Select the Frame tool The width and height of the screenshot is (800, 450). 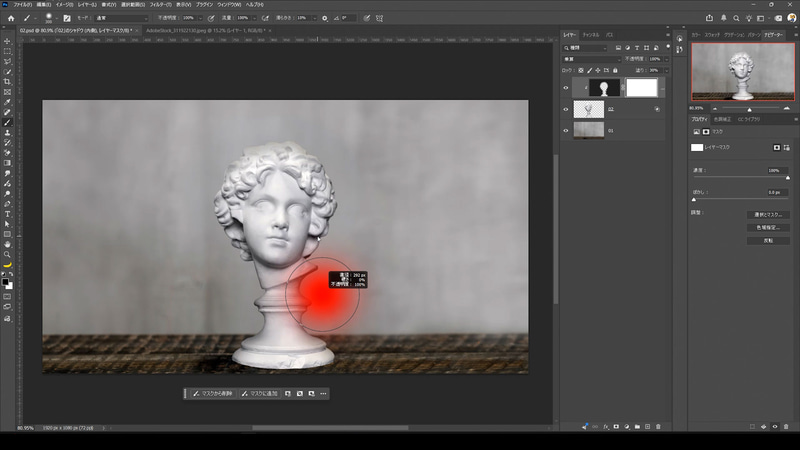7,92
